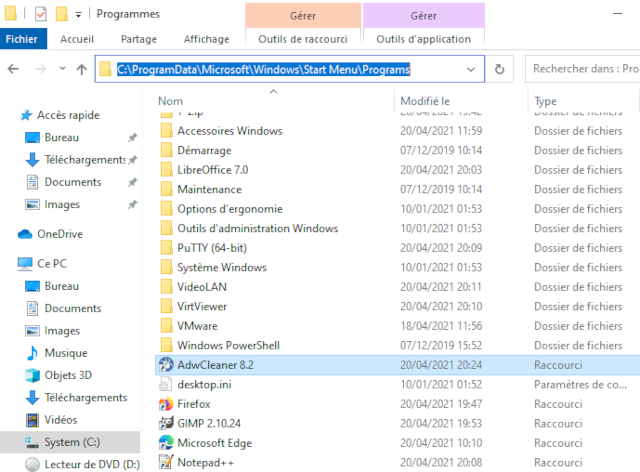Switch to the Accueil tab

(x=77, y=39)
